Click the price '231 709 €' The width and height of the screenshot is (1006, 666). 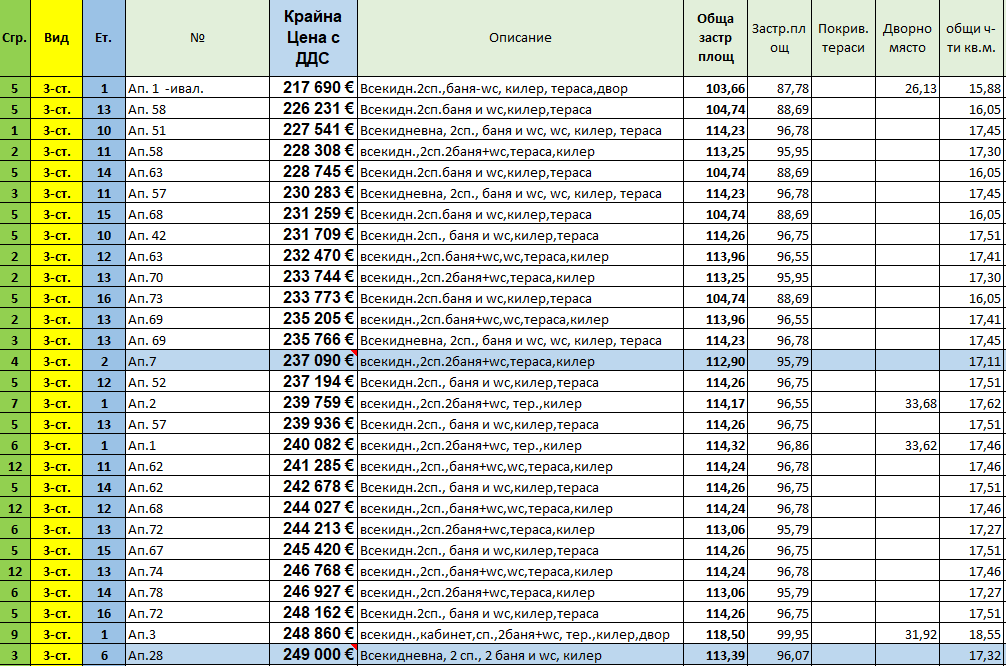coord(313,235)
